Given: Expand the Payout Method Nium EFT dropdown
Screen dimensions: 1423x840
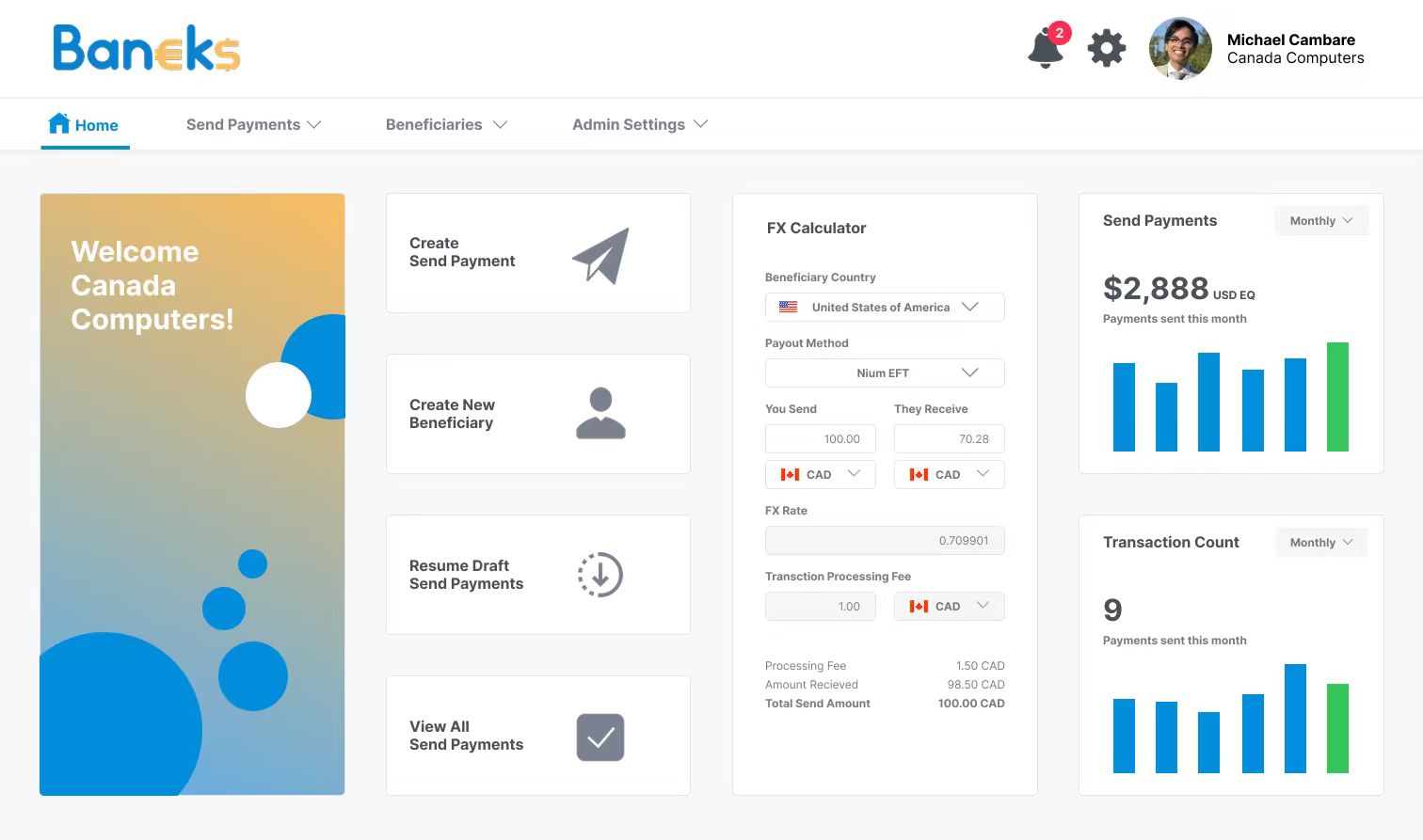Looking at the screenshot, I should [x=884, y=372].
